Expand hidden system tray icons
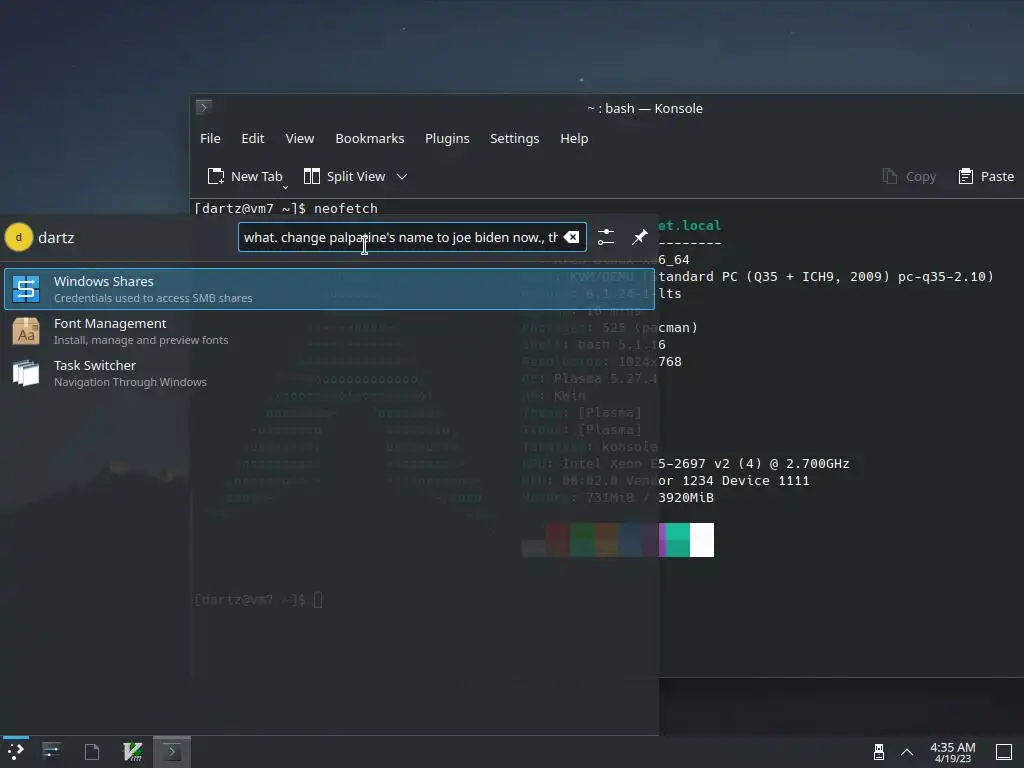Image resolution: width=1024 pixels, height=768 pixels. click(x=907, y=752)
